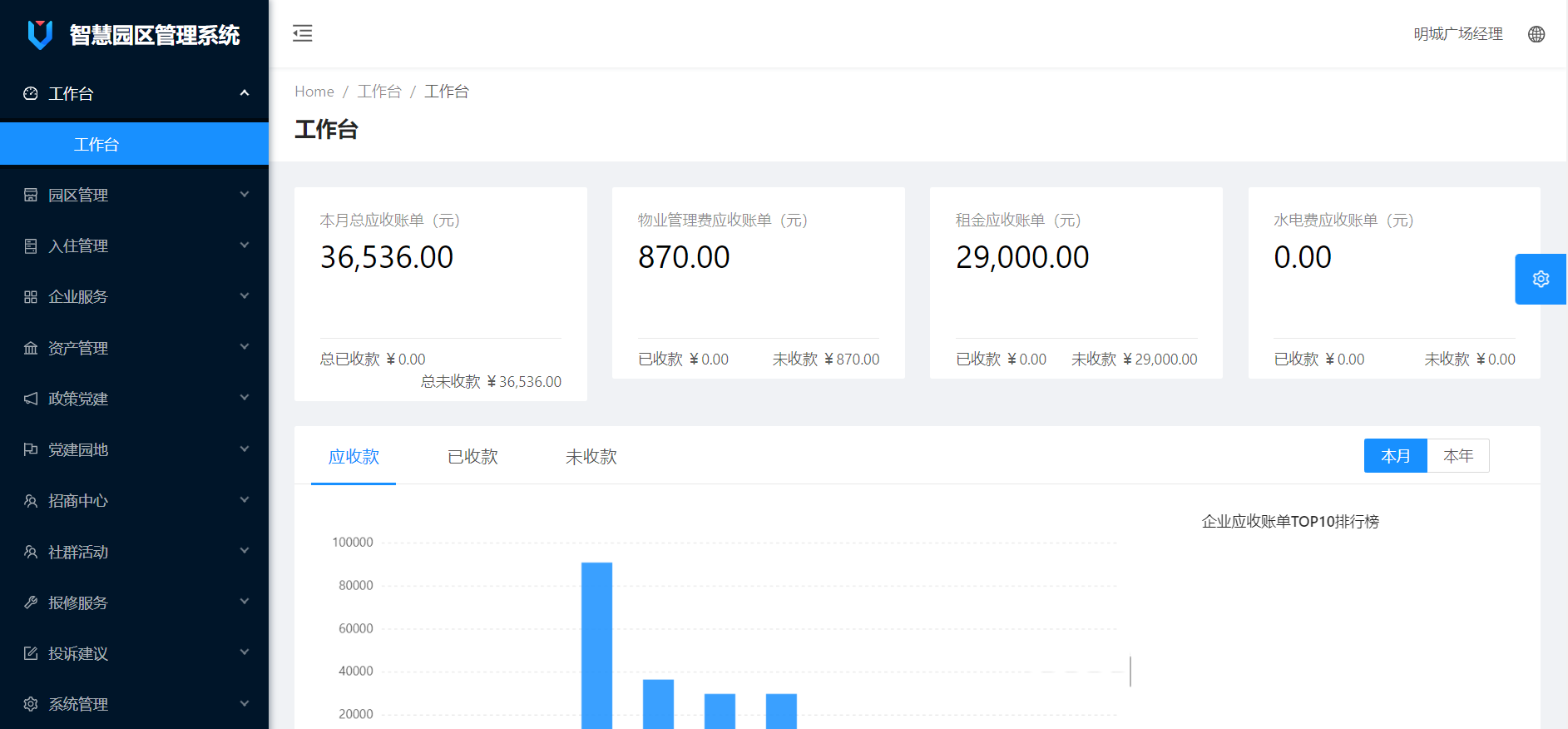This screenshot has width=1568, height=729.
Task: Click 未收款 ¥29,000.00 in rent card
Action: click(1135, 360)
